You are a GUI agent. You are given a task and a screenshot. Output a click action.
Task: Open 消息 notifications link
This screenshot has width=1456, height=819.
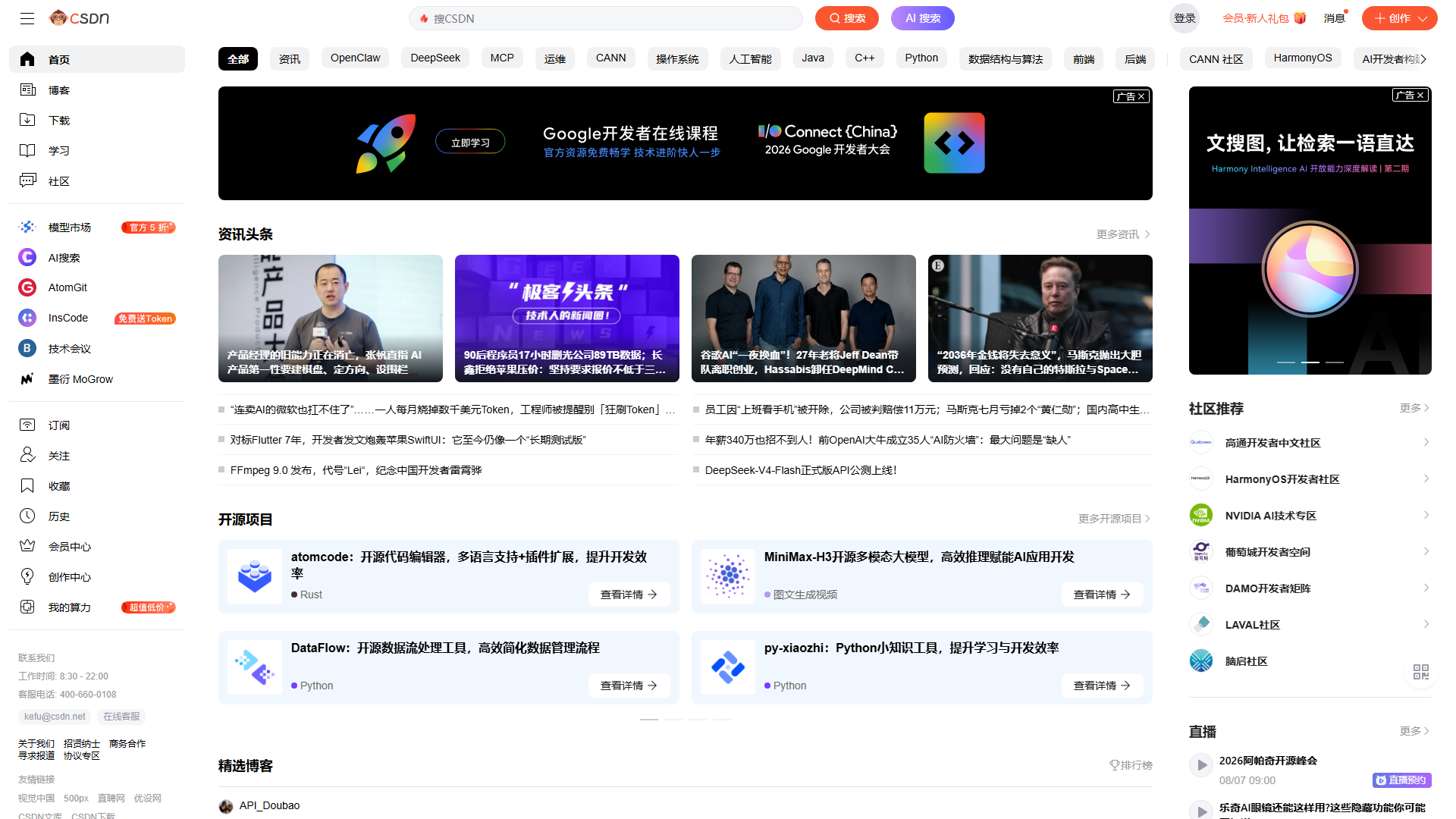[1335, 18]
